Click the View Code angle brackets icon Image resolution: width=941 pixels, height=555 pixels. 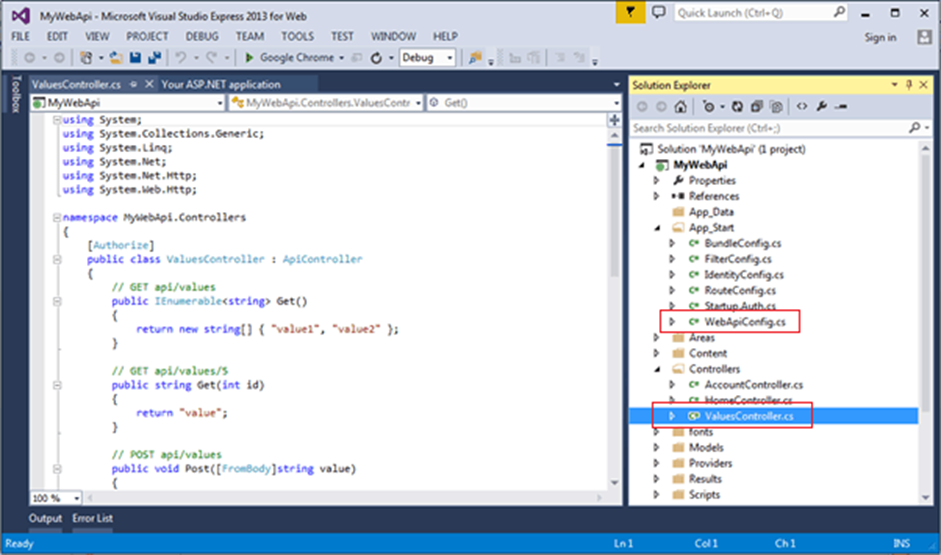(x=802, y=106)
